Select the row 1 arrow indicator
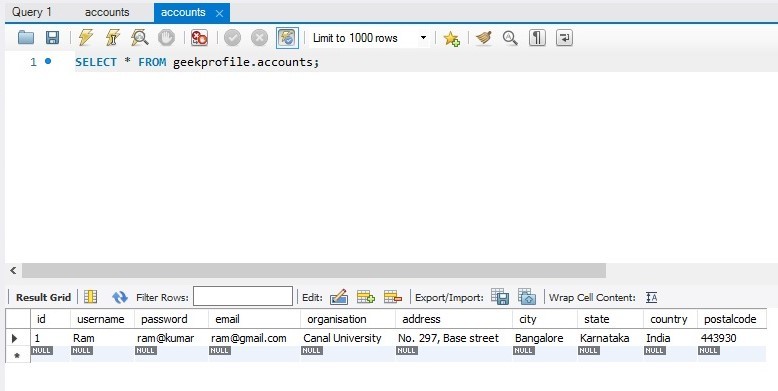The height and width of the screenshot is (391, 778). (14, 338)
